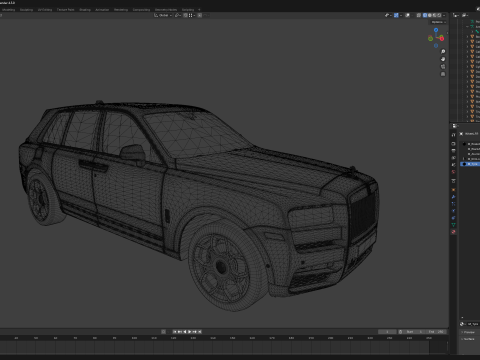Open outliner editor type dropdown
The width and height of the screenshot is (480, 360).
pos(456,15)
